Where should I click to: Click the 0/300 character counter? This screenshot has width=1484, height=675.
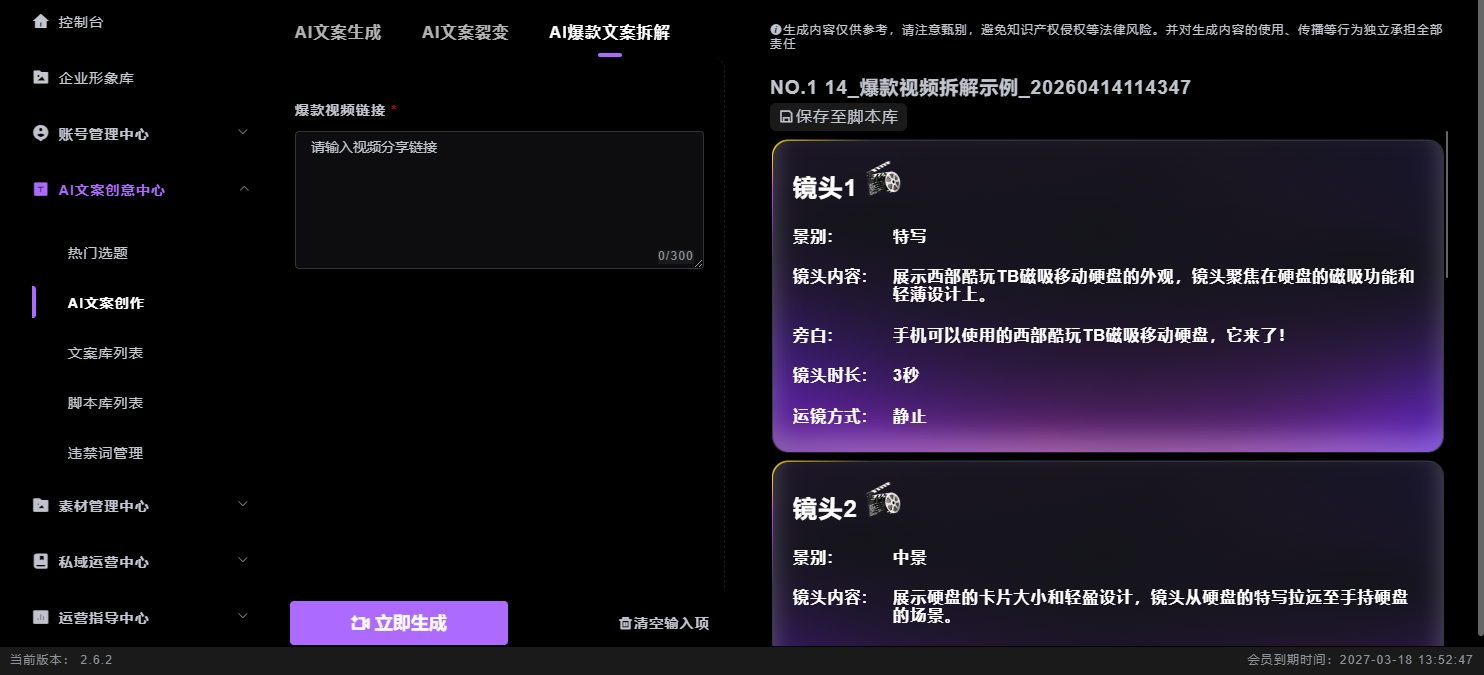tap(675, 256)
